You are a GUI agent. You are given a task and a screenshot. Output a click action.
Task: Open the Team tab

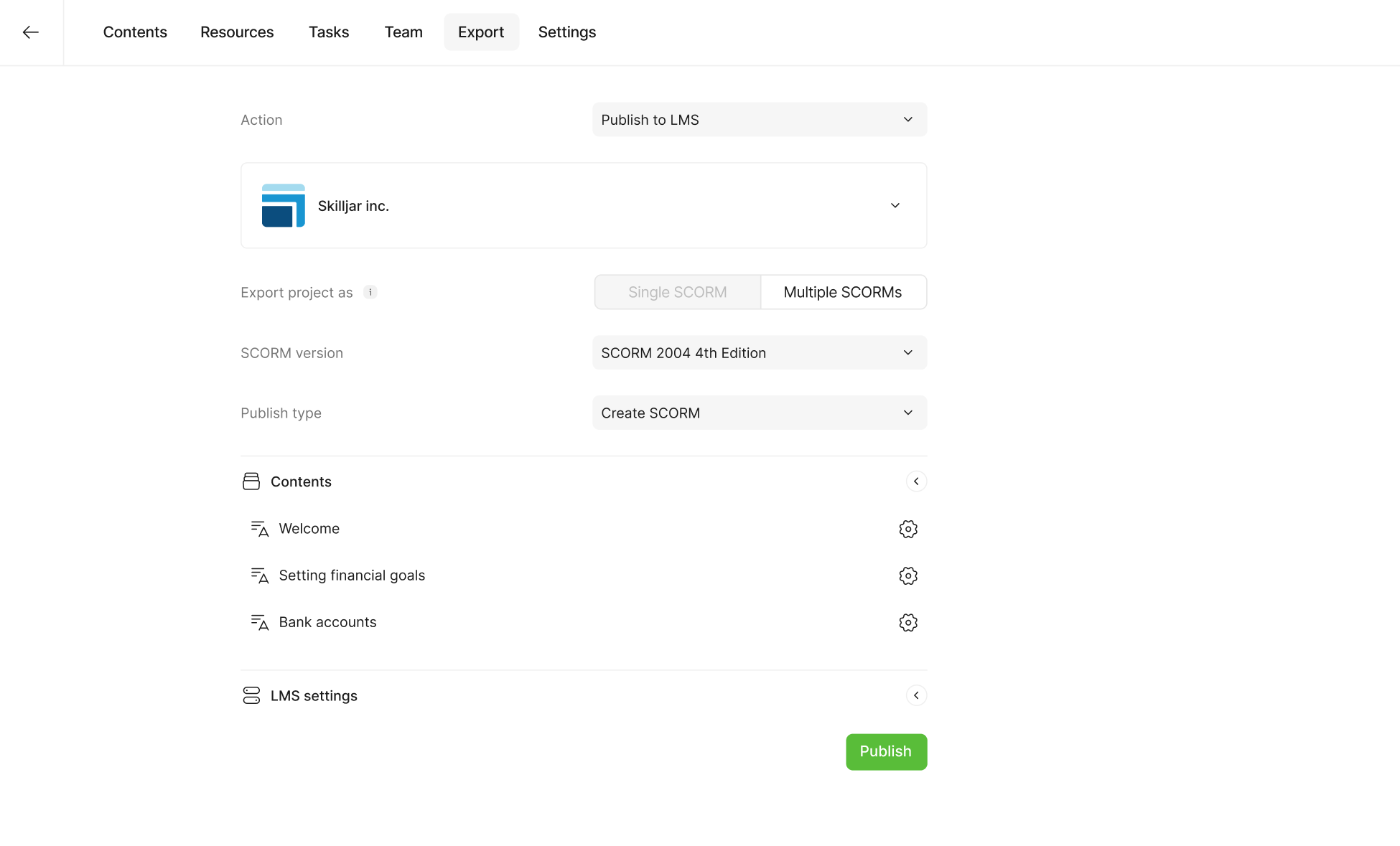pyautogui.click(x=403, y=32)
